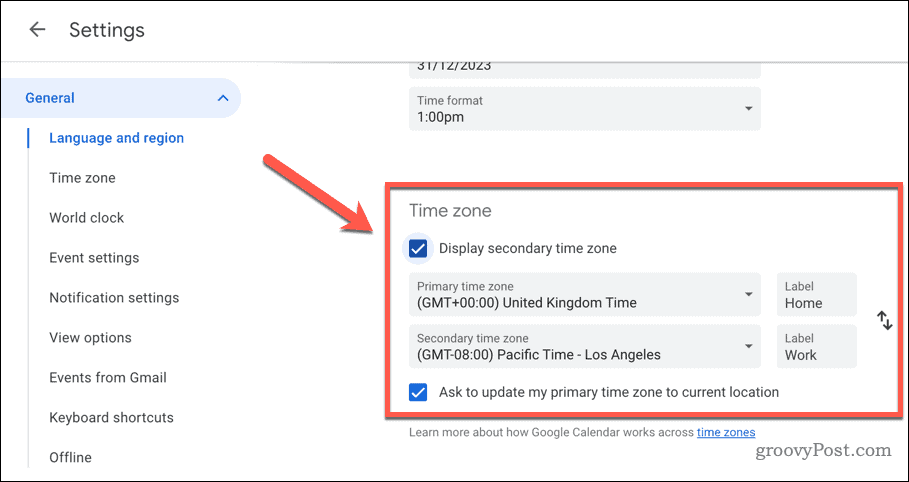The image size is (909, 482).
Task: Edit the Home label field
Action: 816,296
